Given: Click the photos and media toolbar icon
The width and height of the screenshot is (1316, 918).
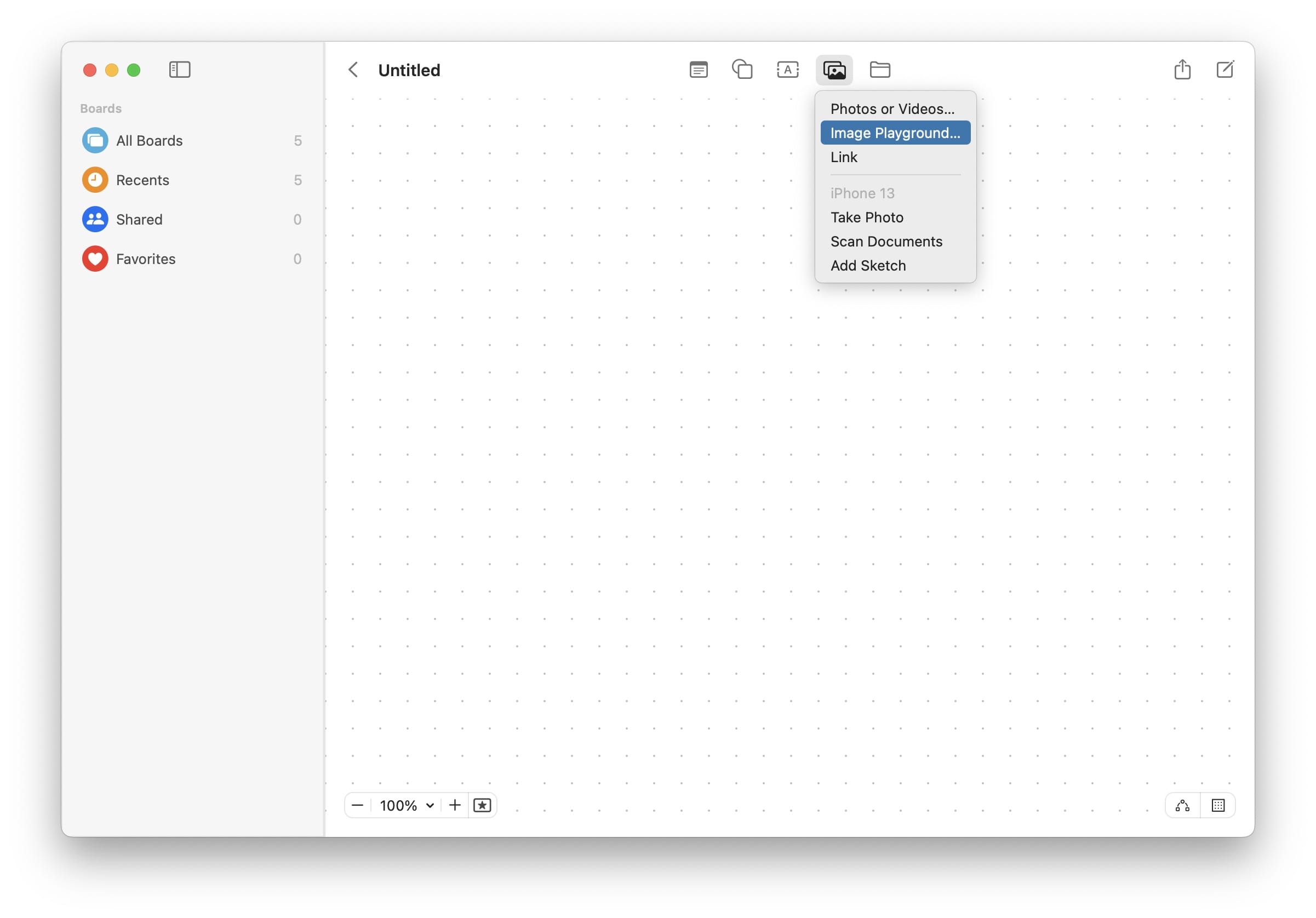Looking at the screenshot, I should tap(834, 70).
